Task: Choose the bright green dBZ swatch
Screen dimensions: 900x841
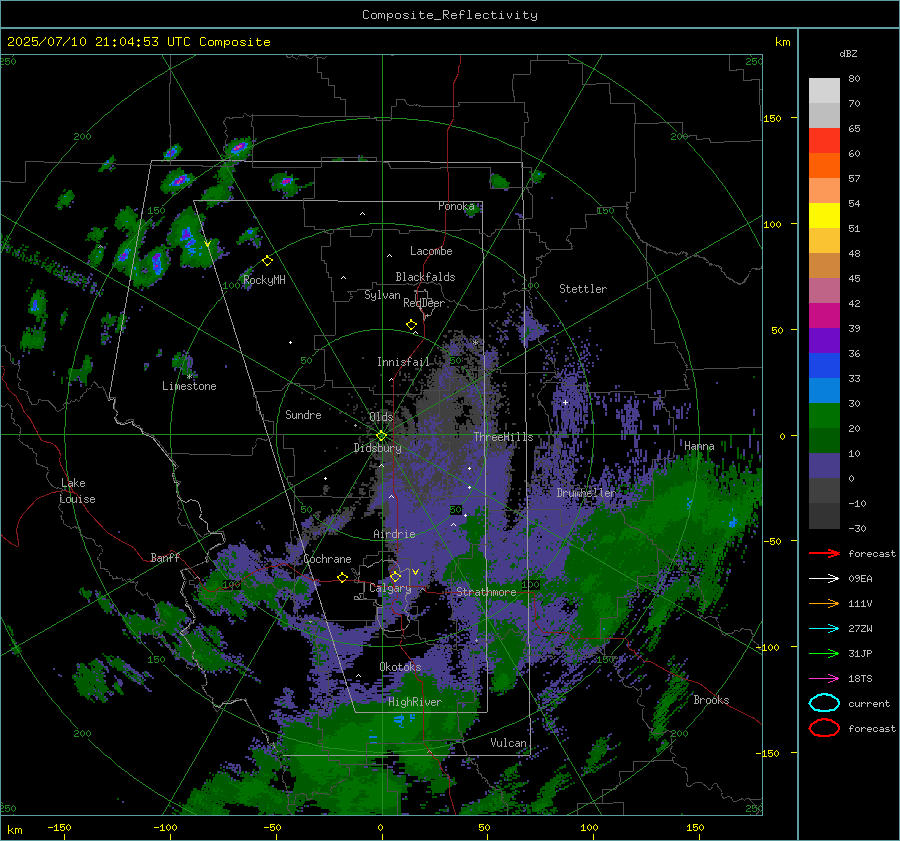Action: (824, 416)
